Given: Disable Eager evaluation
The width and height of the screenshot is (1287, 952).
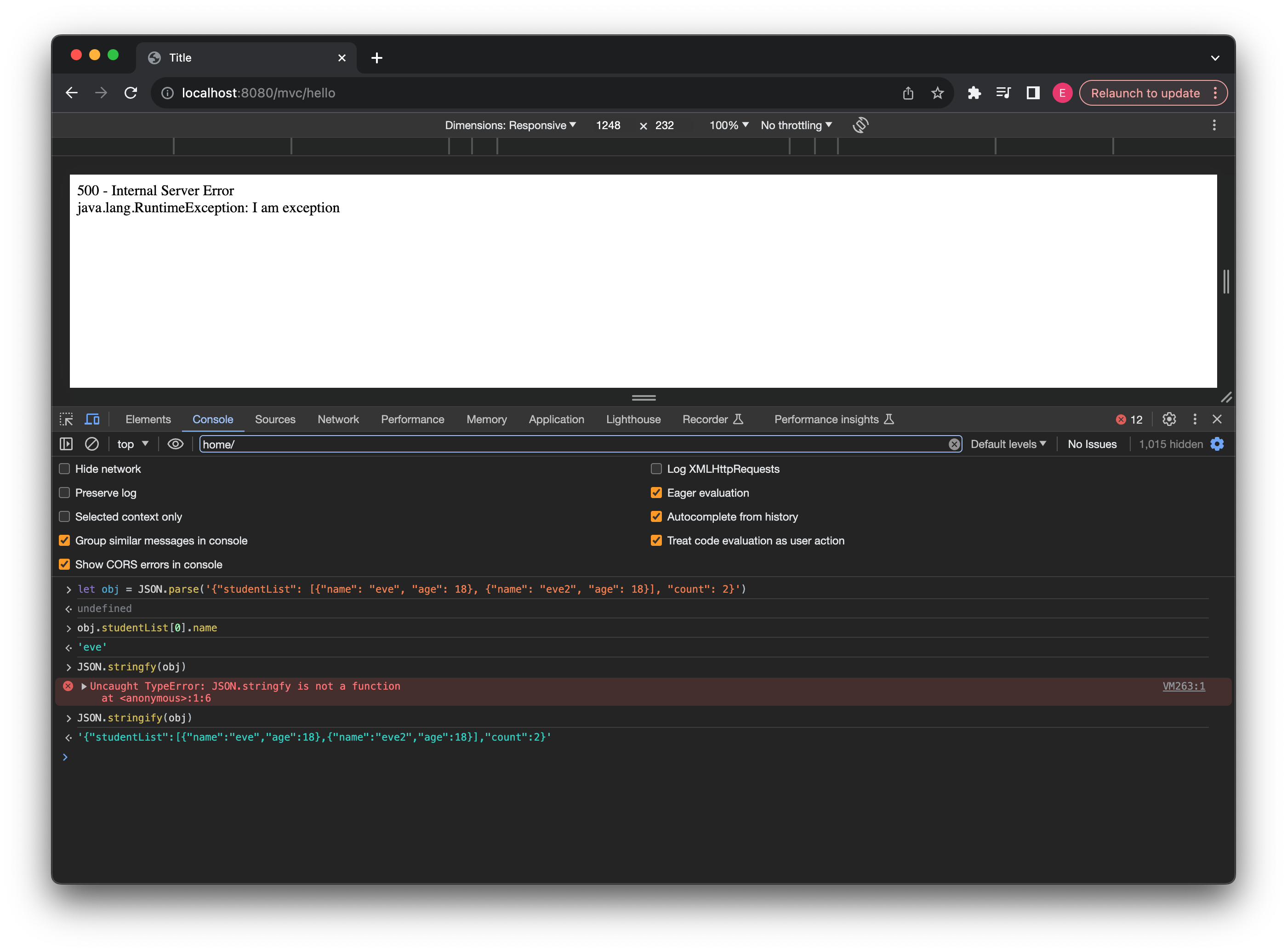Looking at the screenshot, I should coord(656,493).
